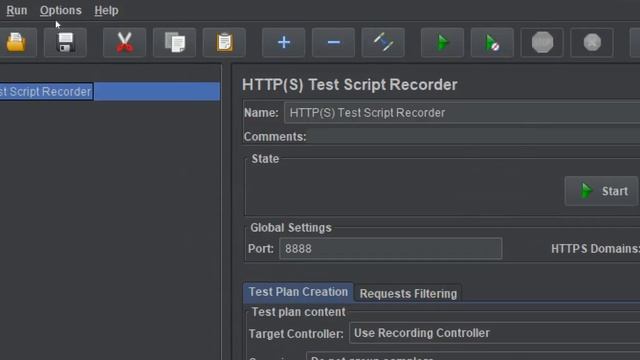The height and width of the screenshot is (360, 640).
Task: Cut the selected element with scissors icon
Action: pos(124,42)
